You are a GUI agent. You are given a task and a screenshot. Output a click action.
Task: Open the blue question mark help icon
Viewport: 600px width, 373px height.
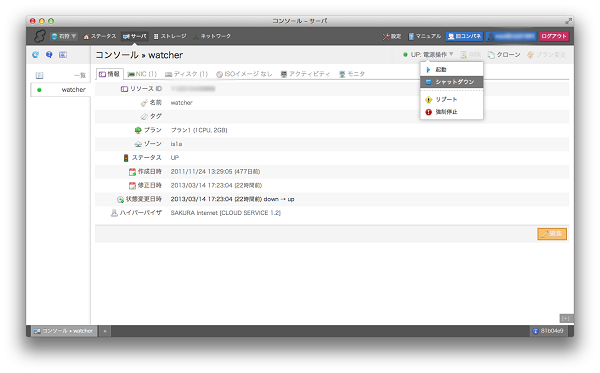click(x=49, y=55)
